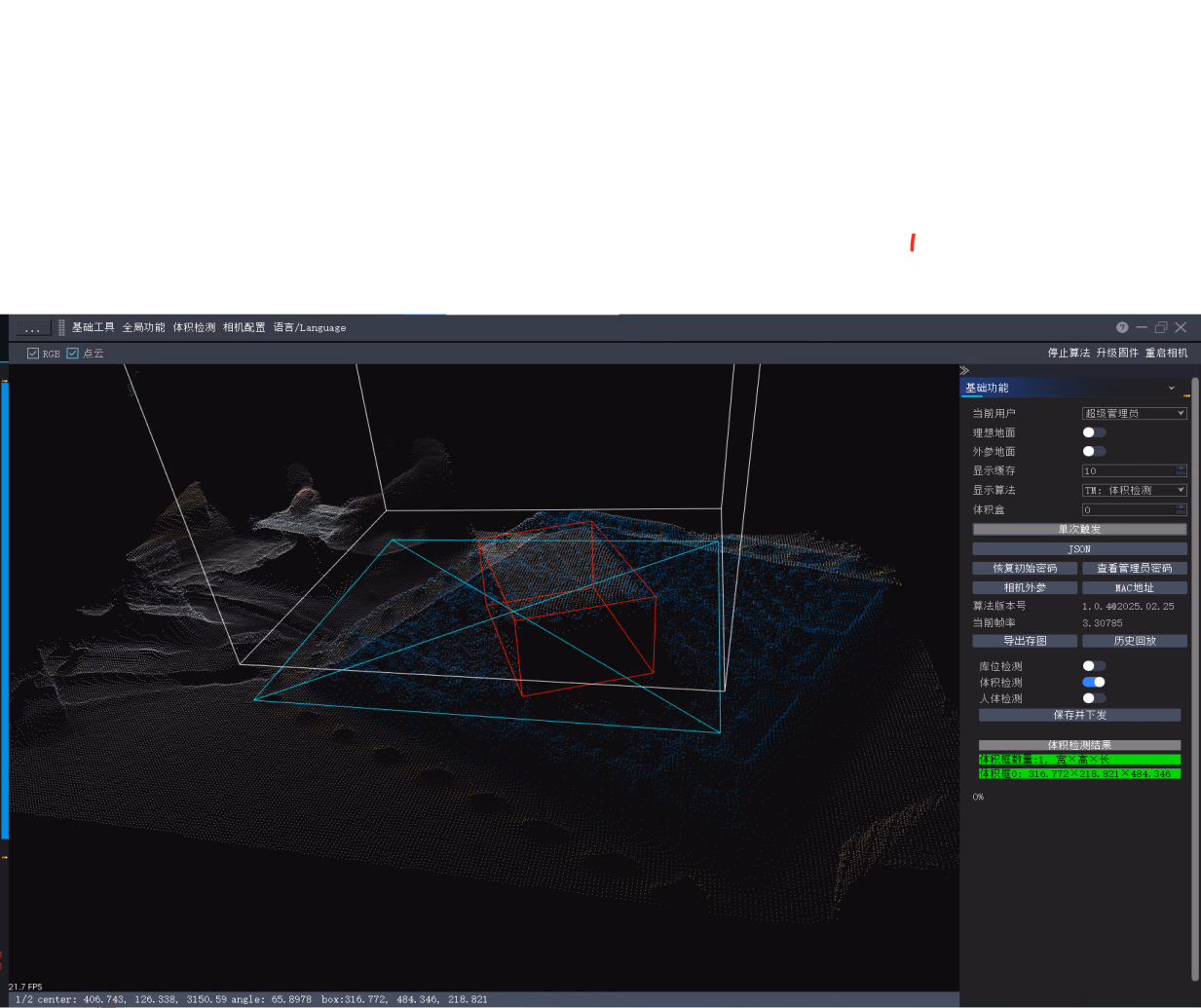Click the 单次触发 button

(x=1079, y=530)
